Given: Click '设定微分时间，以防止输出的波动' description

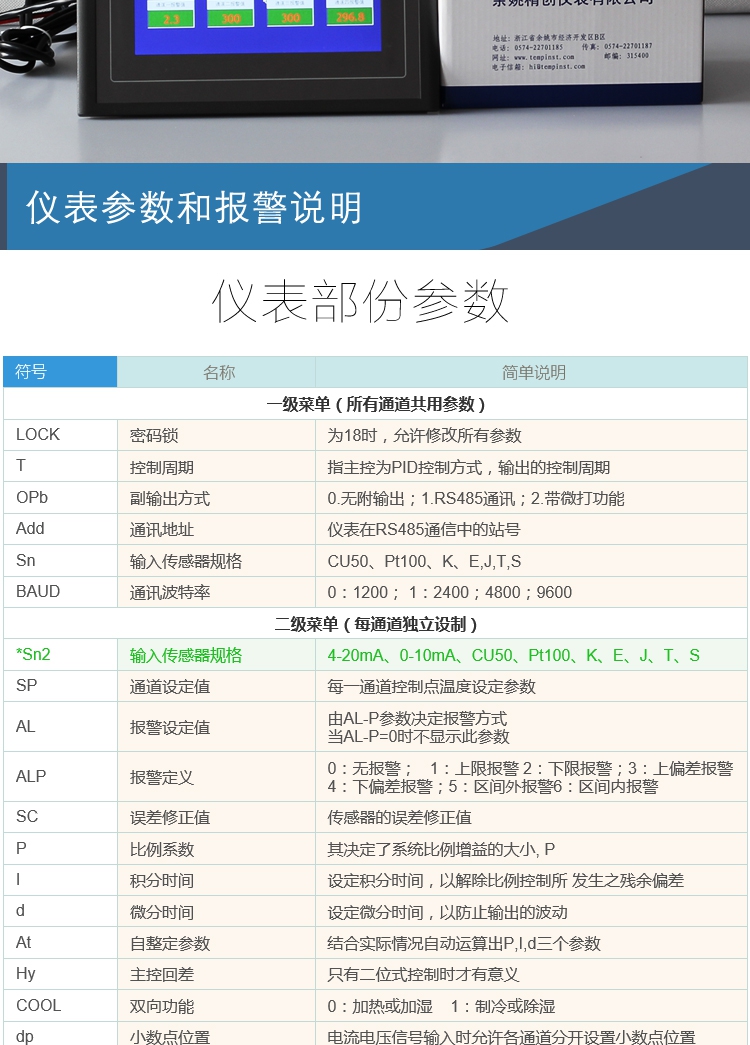Looking at the screenshot, I should [x=531, y=912].
